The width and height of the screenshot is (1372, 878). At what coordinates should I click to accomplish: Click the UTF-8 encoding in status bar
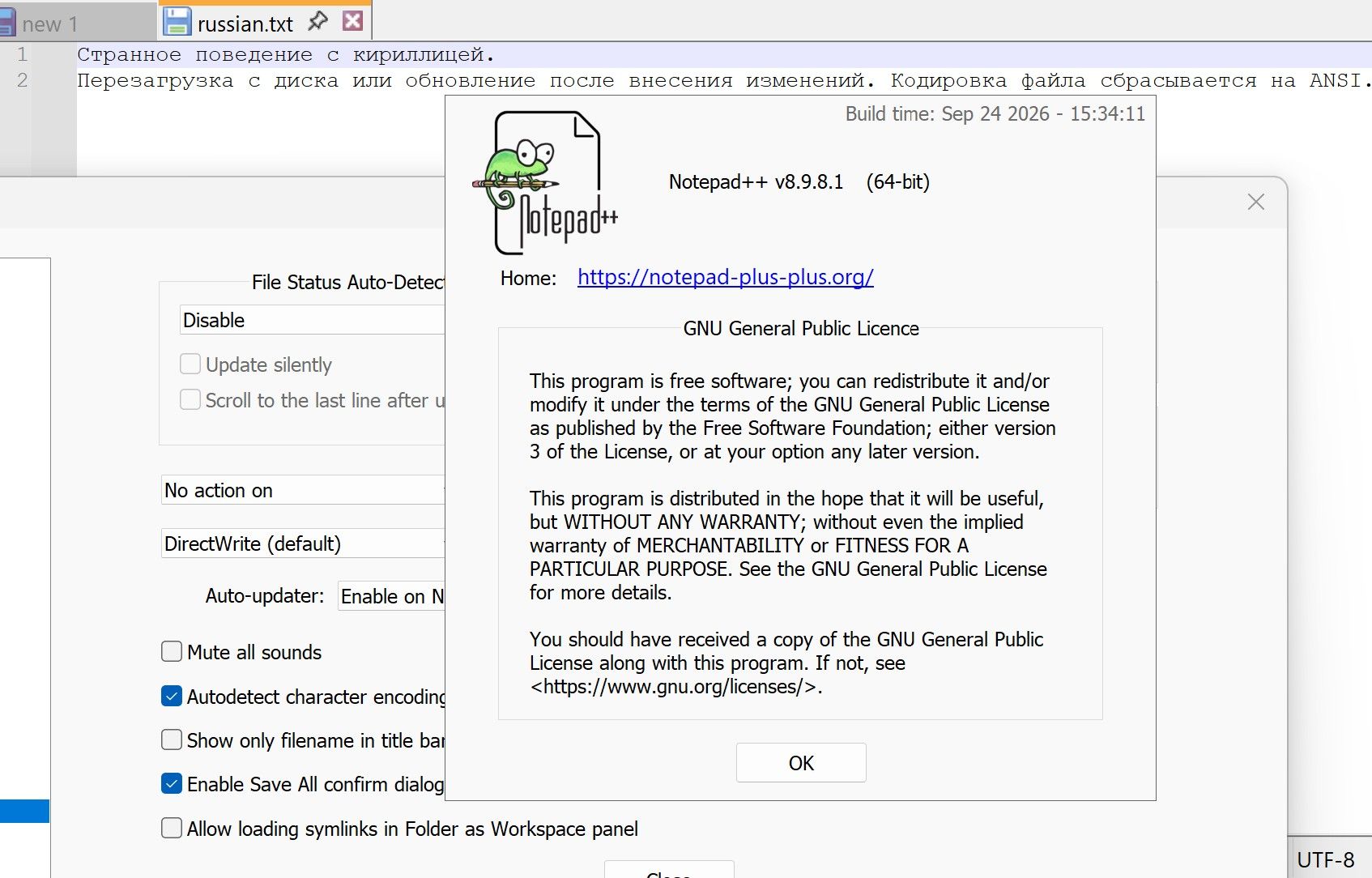pos(1326,860)
